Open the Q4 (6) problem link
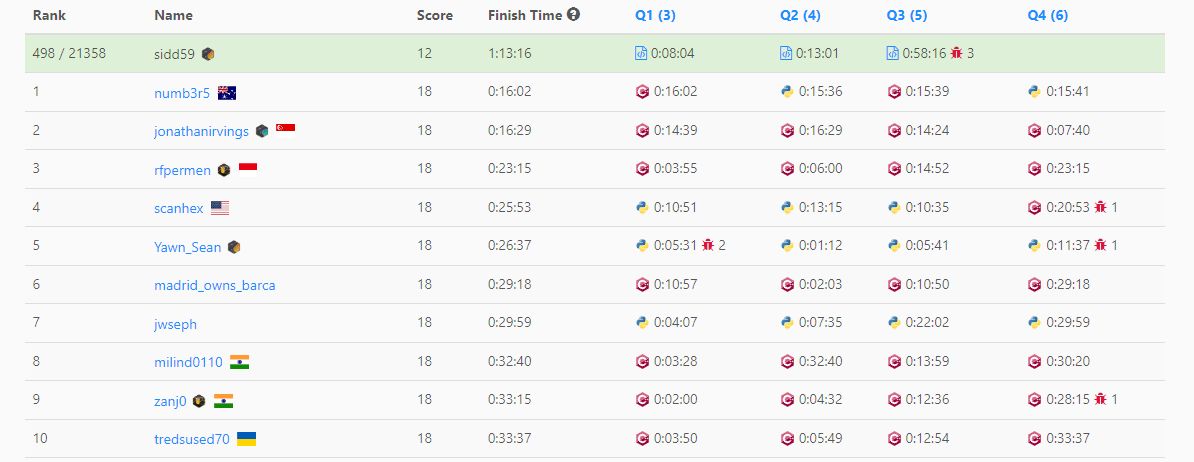The height and width of the screenshot is (462, 1194). (1047, 15)
